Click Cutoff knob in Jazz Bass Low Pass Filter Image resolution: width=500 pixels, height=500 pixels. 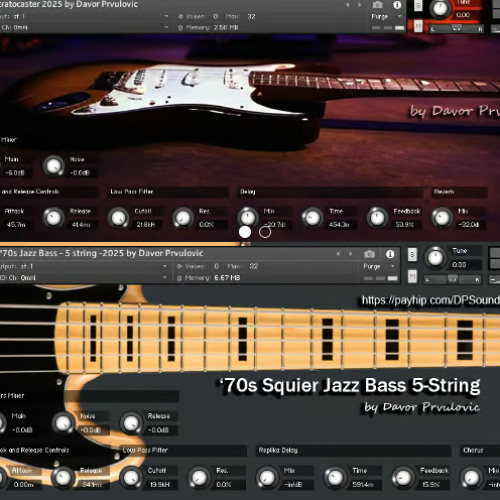point(131,477)
